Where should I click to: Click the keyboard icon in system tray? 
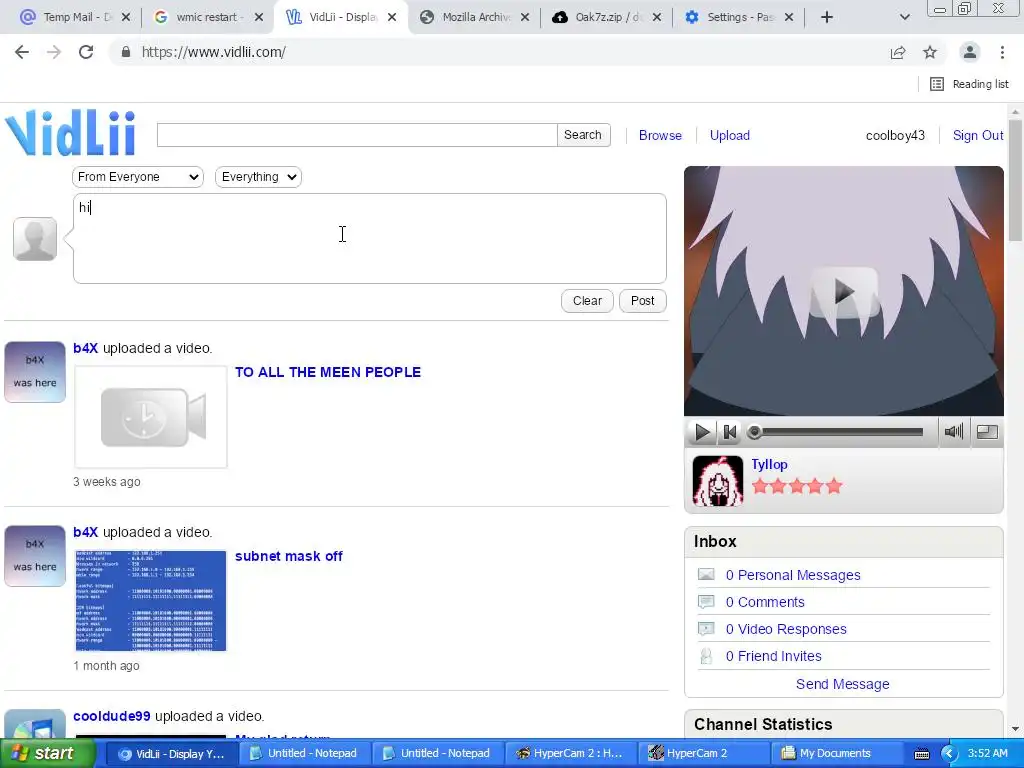pyautogui.click(x=921, y=754)
